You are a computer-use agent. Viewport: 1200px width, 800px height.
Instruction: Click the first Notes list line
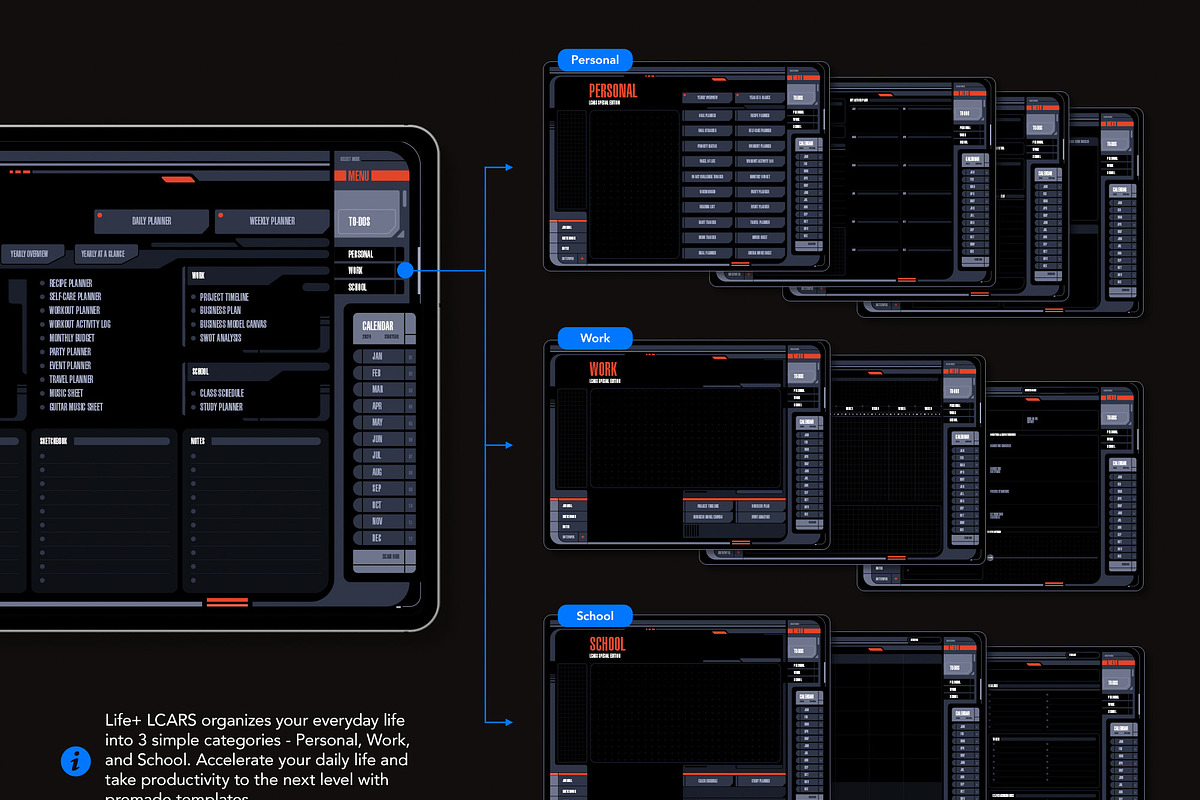pyautogui.click(x=256, y=455)
